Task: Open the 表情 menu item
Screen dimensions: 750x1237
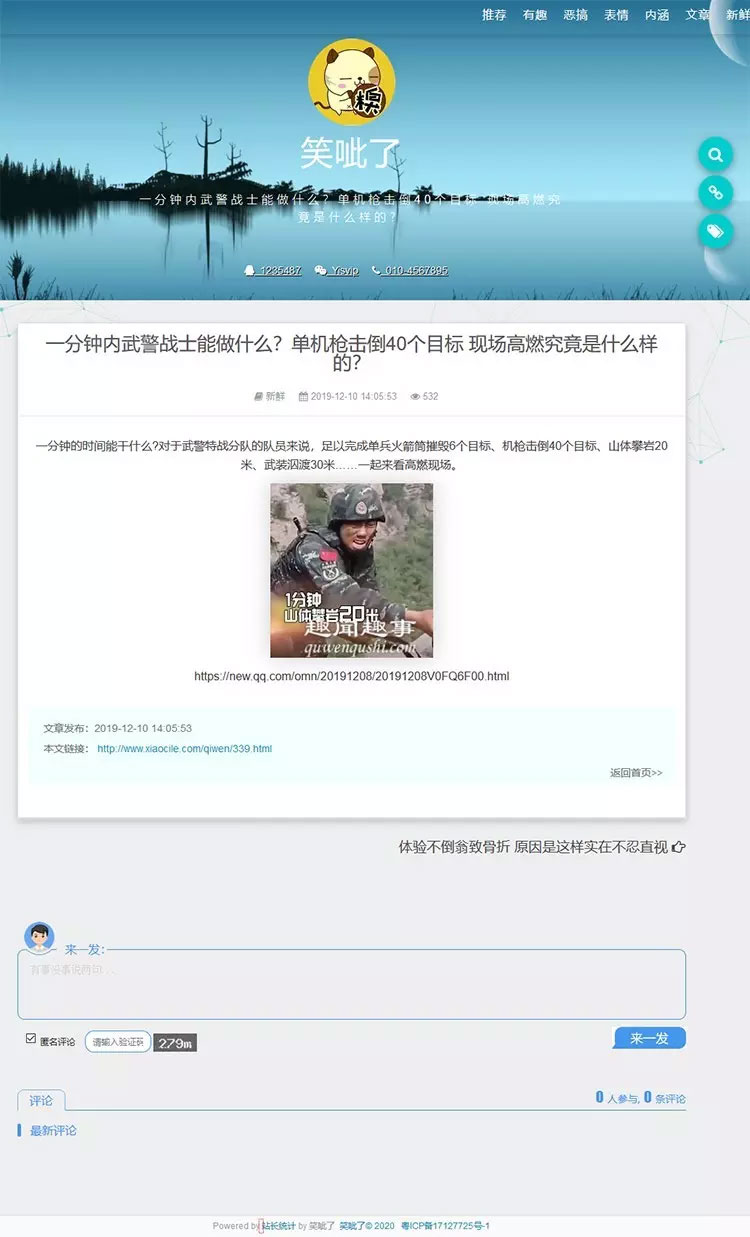Action: (x=616, y=15)
